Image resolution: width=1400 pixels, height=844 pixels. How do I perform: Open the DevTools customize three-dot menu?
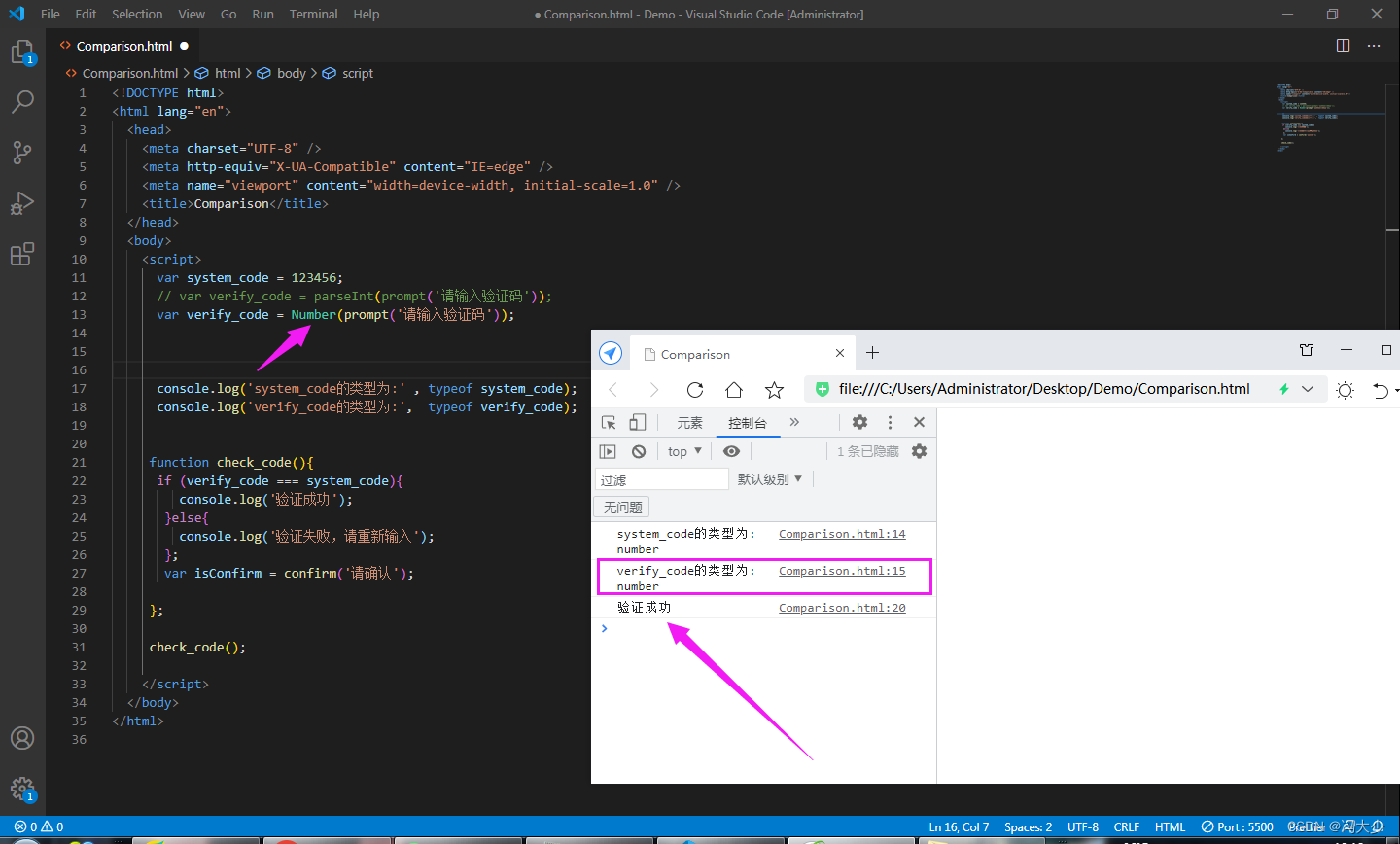click(x=890, y=422)
